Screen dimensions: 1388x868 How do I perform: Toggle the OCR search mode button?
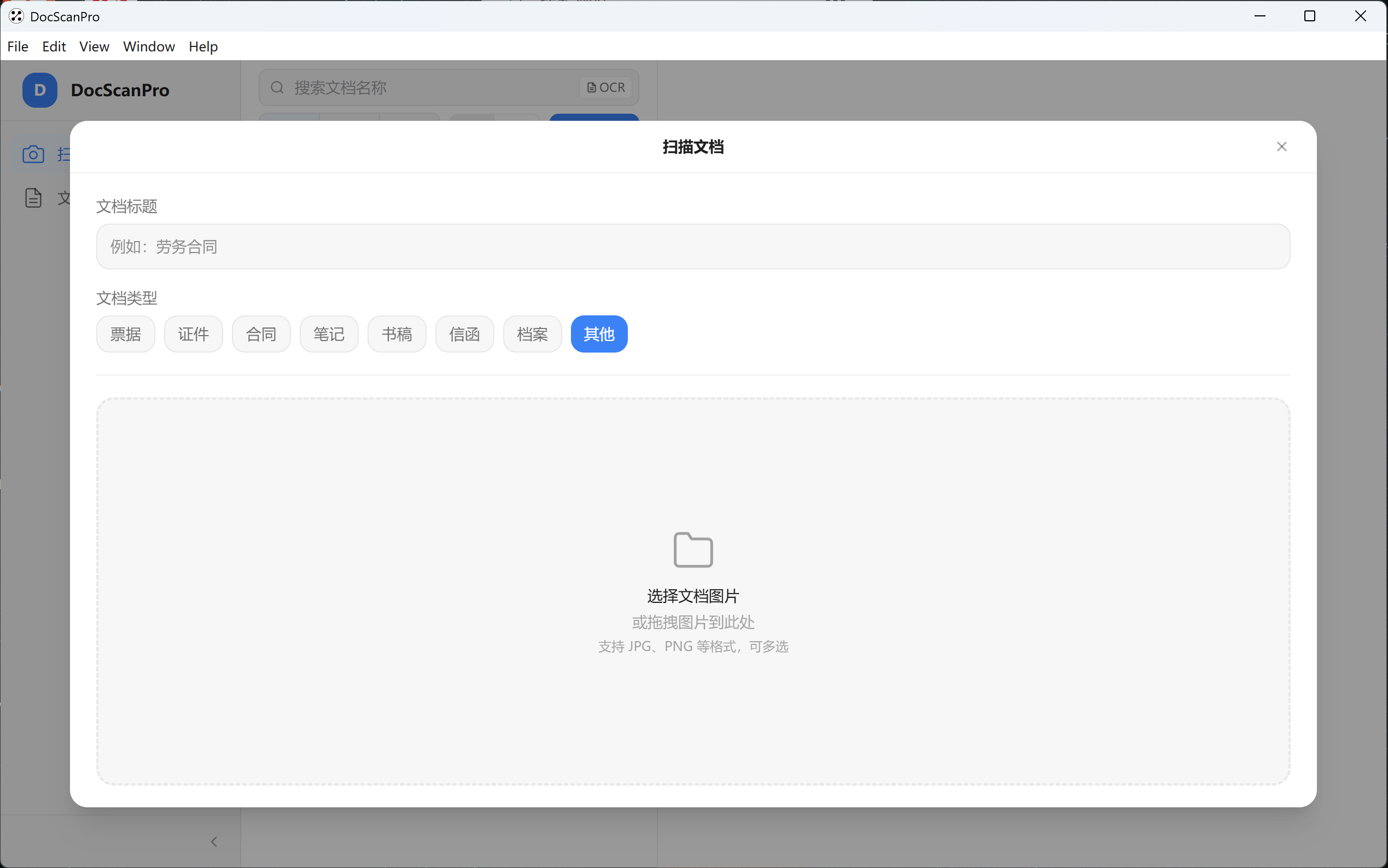(x=606, y=87)
